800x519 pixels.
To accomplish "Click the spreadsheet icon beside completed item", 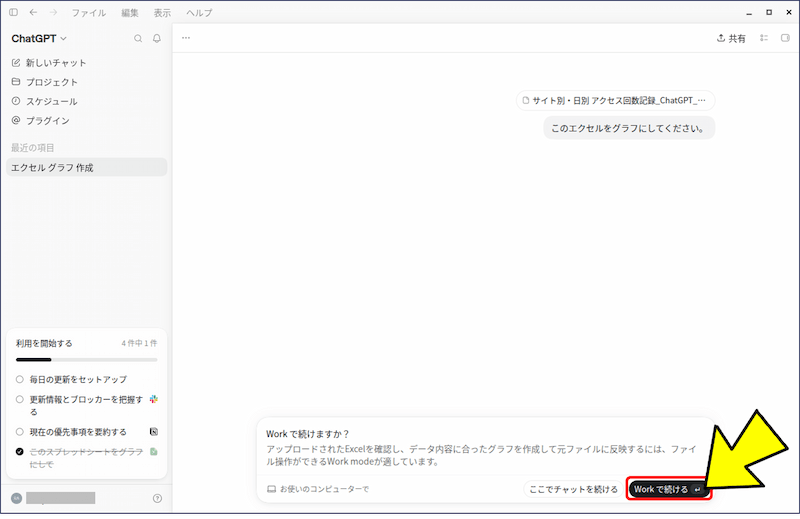I will [x=154, y=452].
